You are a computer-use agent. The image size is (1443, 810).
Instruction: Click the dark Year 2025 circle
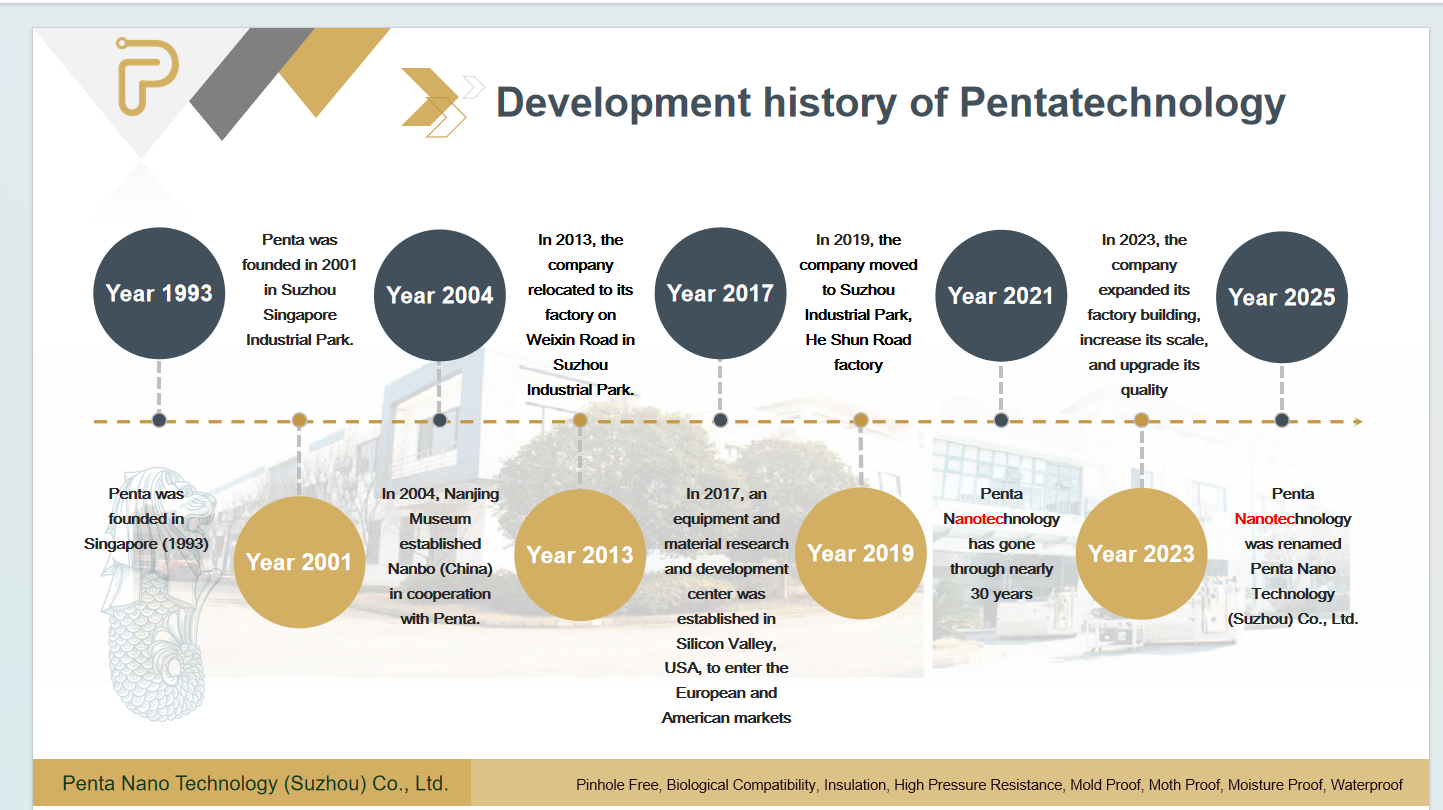(x=1282, y=297)
